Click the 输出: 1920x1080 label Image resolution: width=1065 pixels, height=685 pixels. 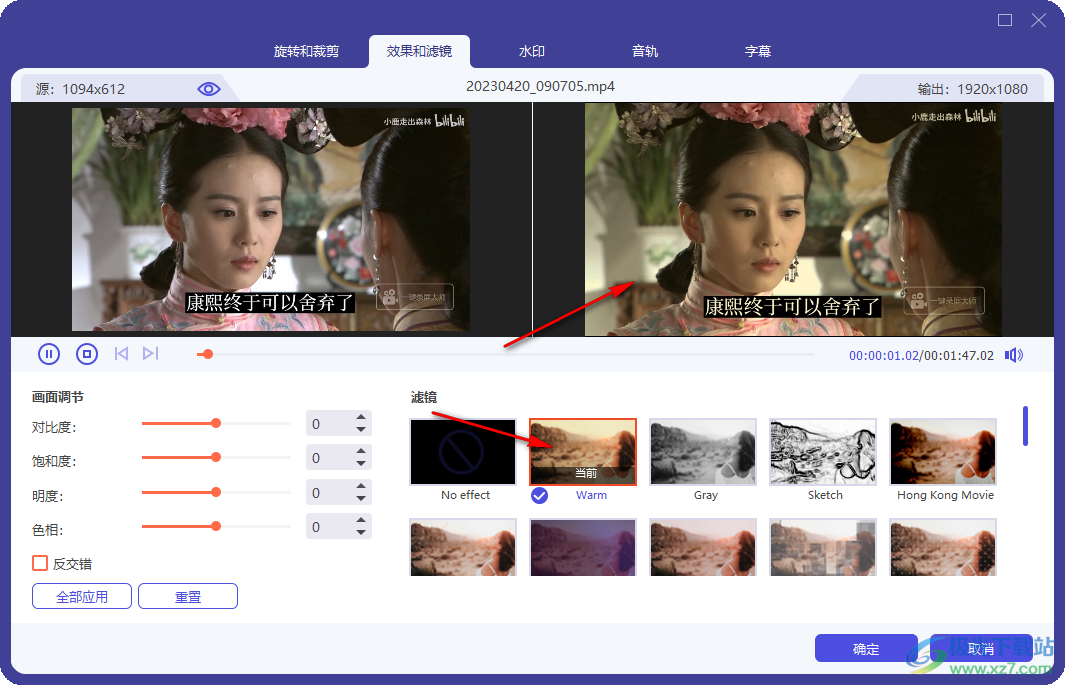coord(972,89)
